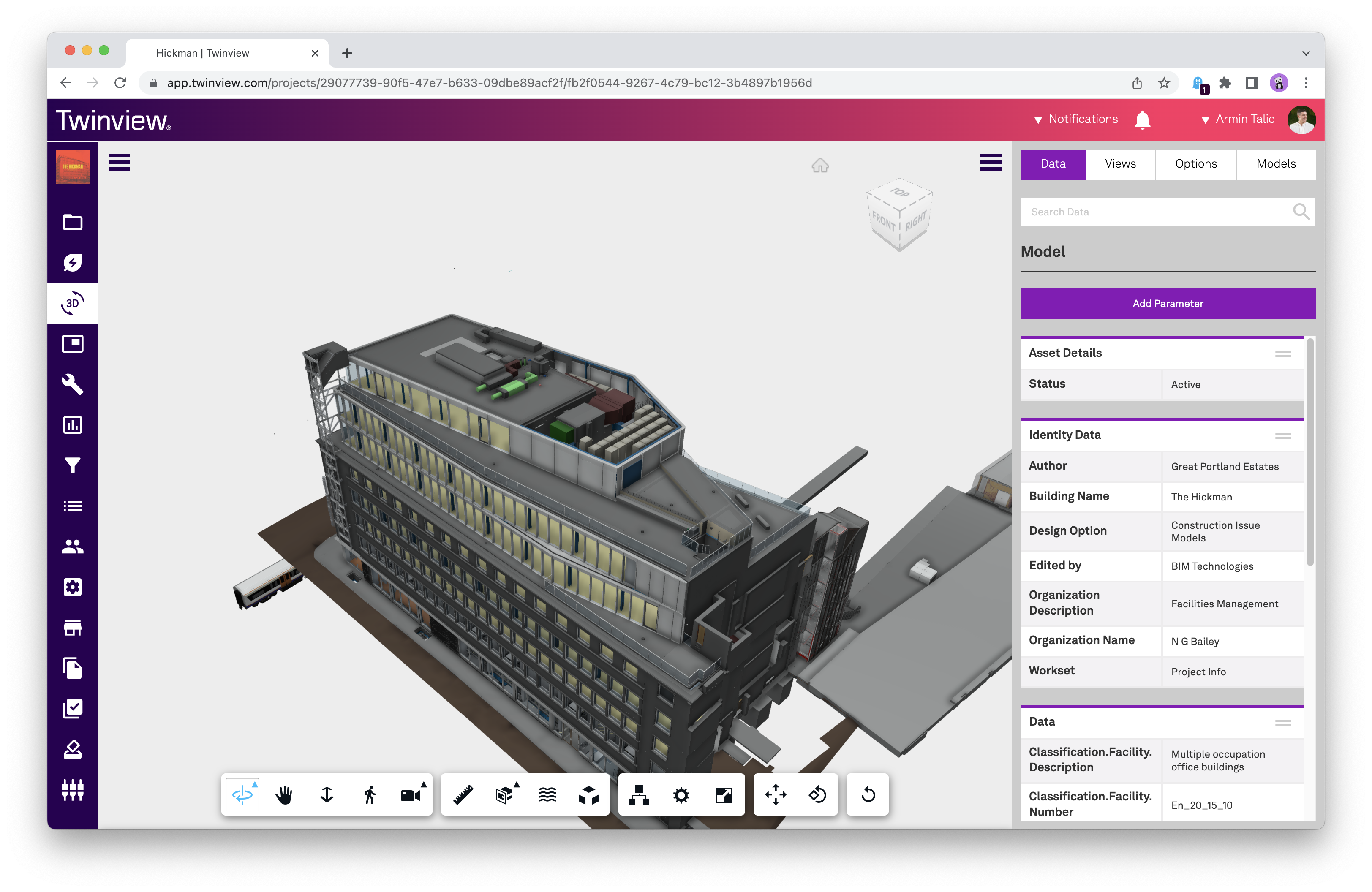This screenshot has width=1372, height=892.
Task: Click the Explode model cube icon
Action: (x=588, y=795)
